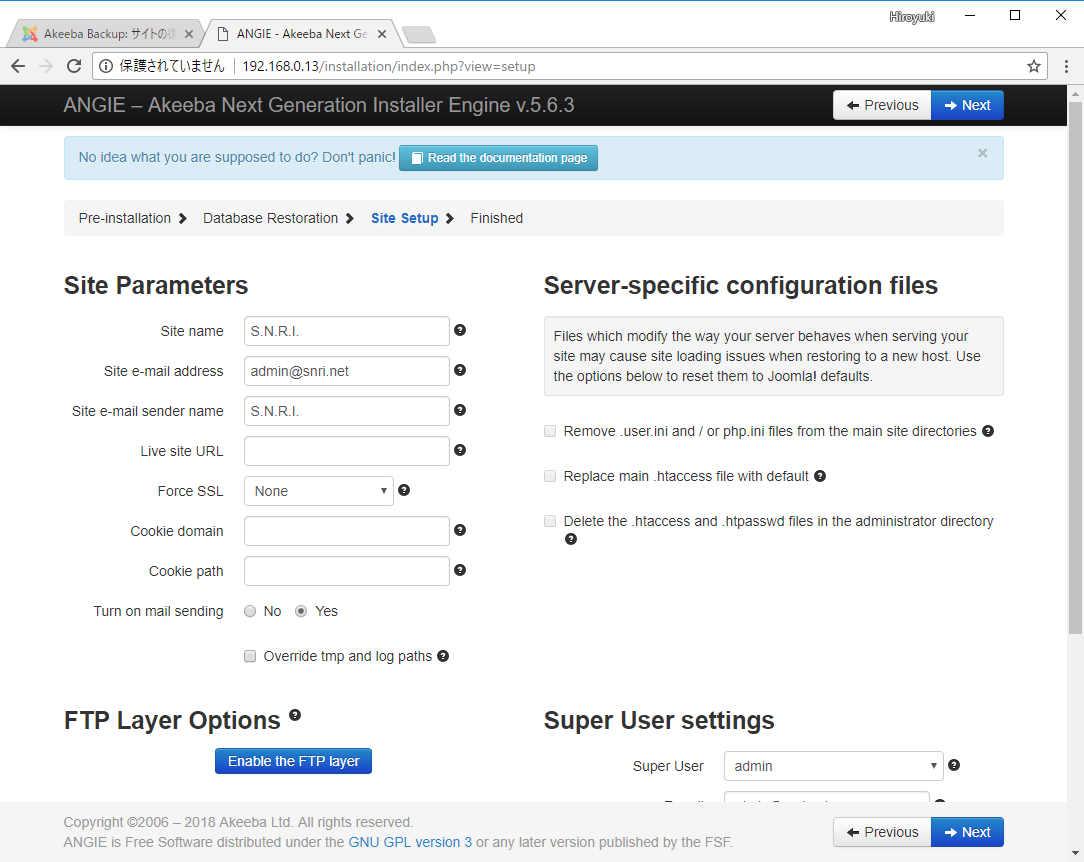Click into the Cookie path field

[346, 572]
